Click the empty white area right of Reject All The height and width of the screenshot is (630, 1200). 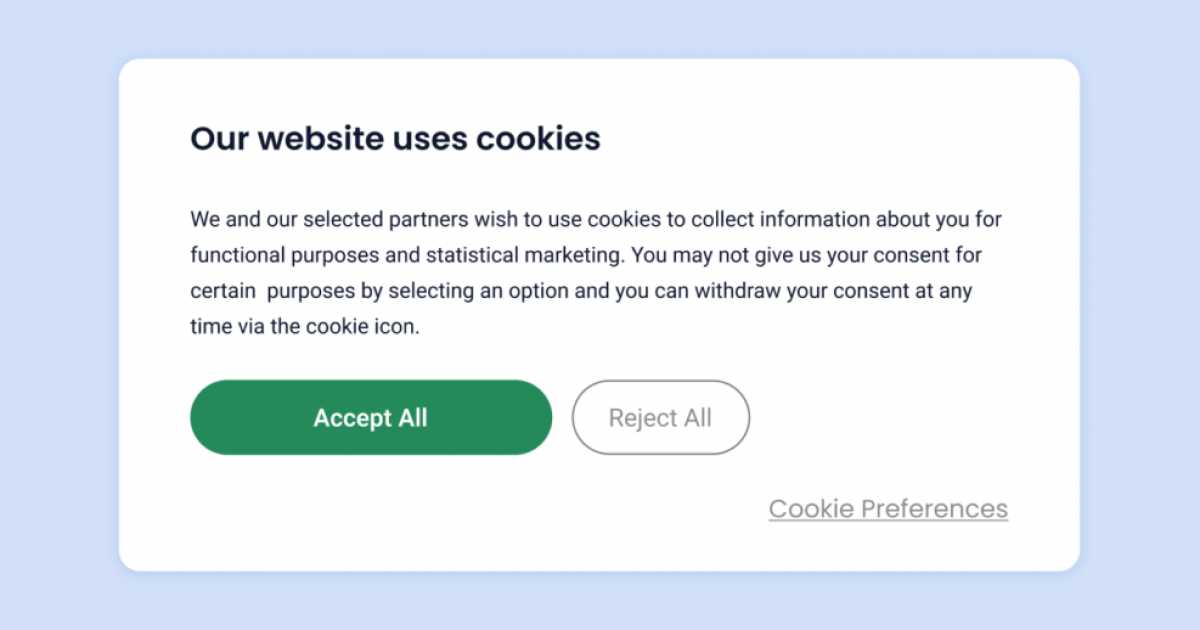click(x=900, y=418)
